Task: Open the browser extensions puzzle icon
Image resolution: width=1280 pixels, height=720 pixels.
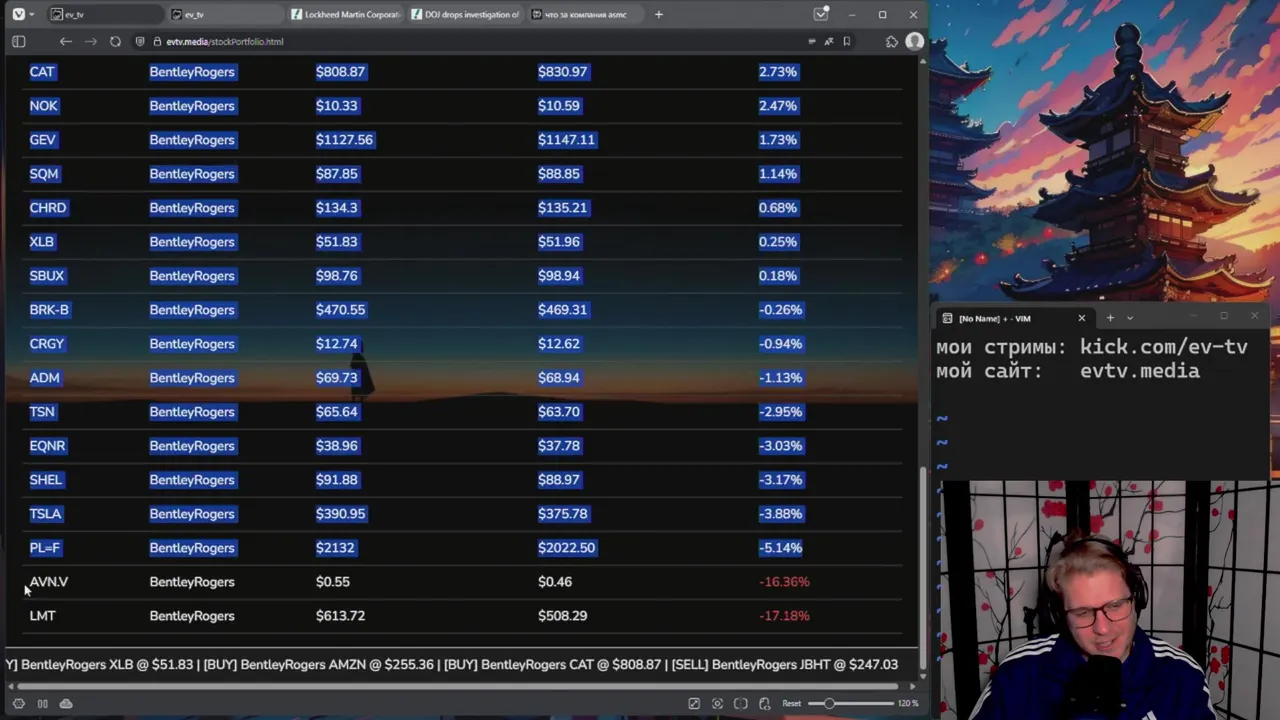Action: (892, 41)
